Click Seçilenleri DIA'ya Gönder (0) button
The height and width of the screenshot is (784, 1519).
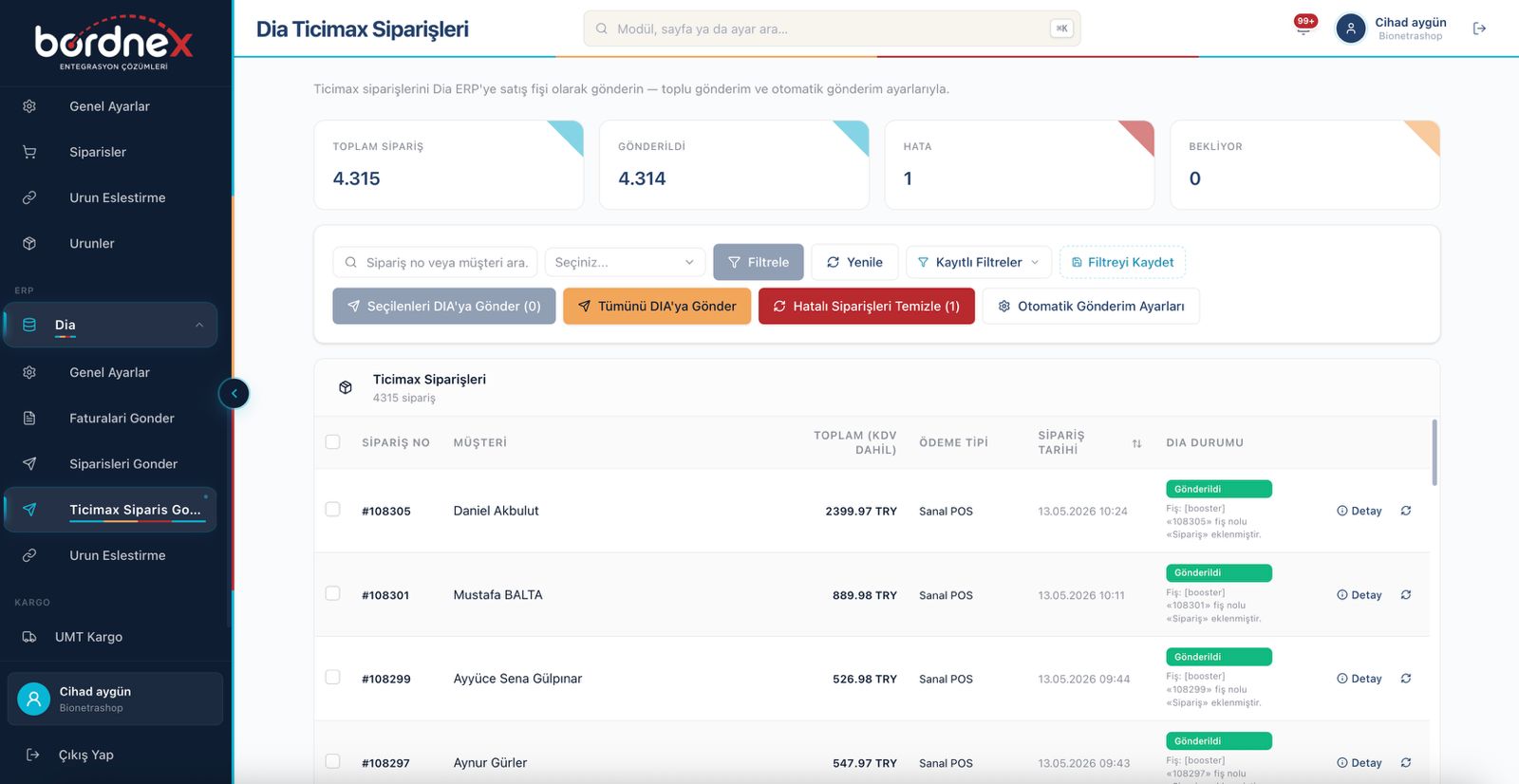click(x=444, y=306)
